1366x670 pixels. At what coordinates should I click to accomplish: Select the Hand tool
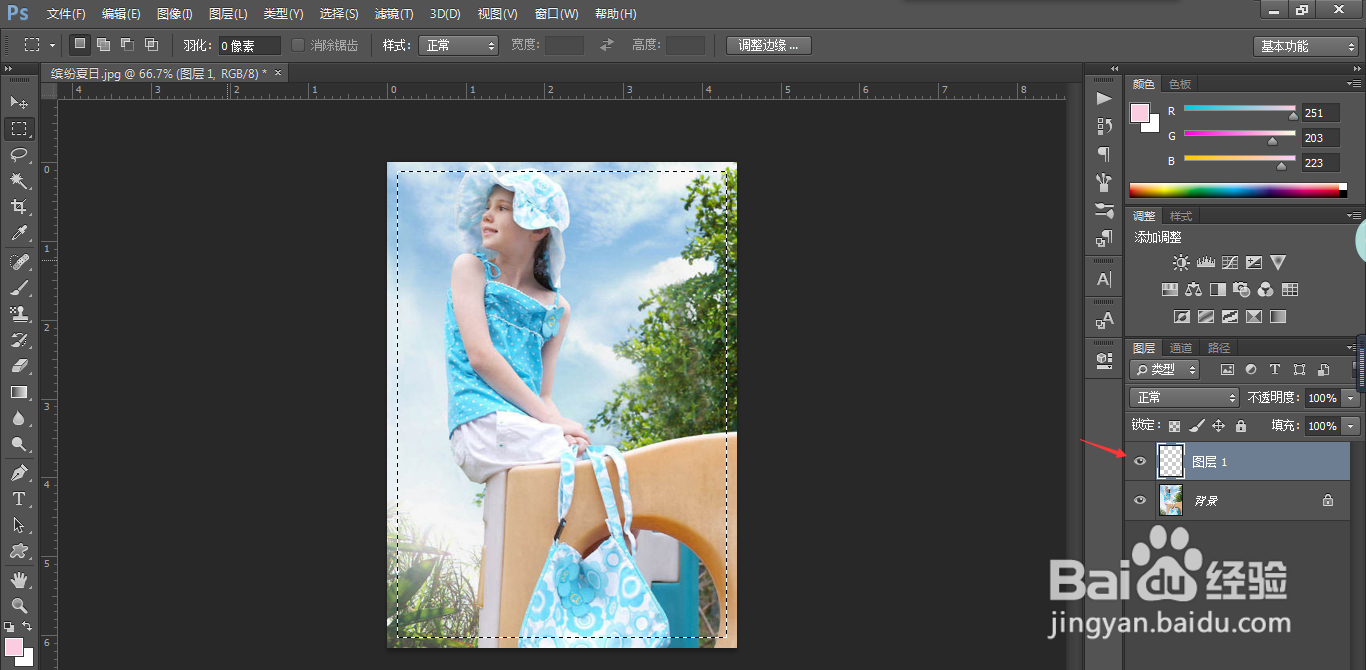coord(18,580)
